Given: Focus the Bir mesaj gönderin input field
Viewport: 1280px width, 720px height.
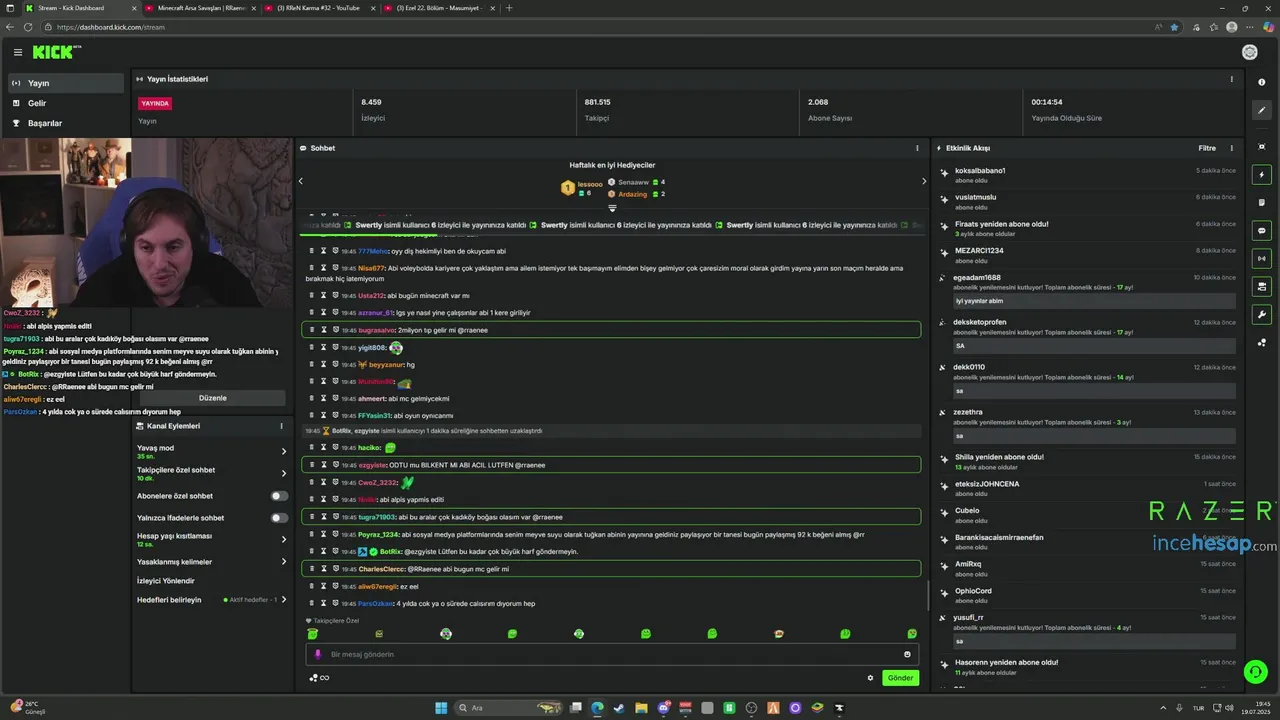Looking at the screenshot, I should [x=610, y=654].
